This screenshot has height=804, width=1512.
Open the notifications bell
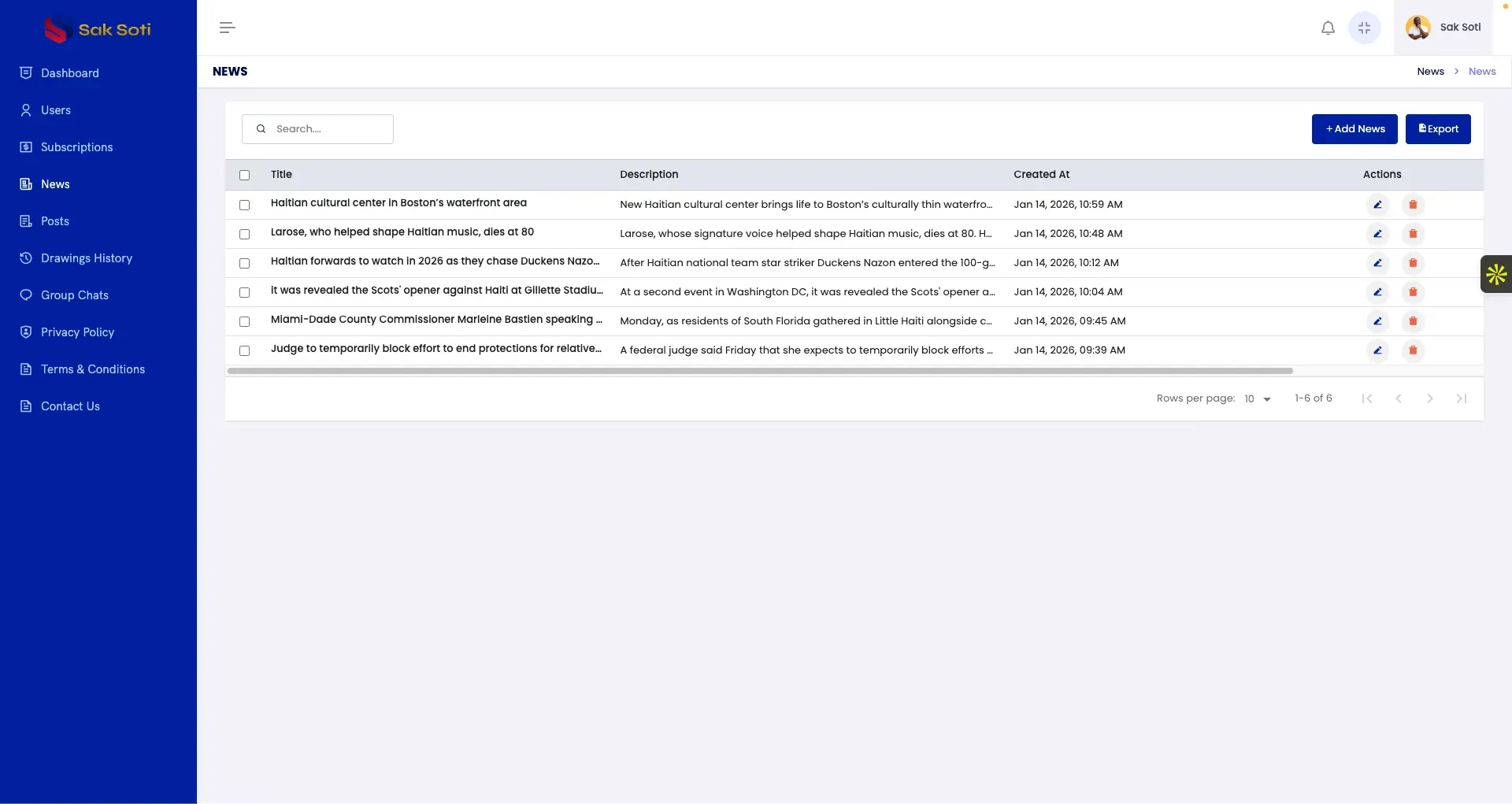(x=1328, y=28)
